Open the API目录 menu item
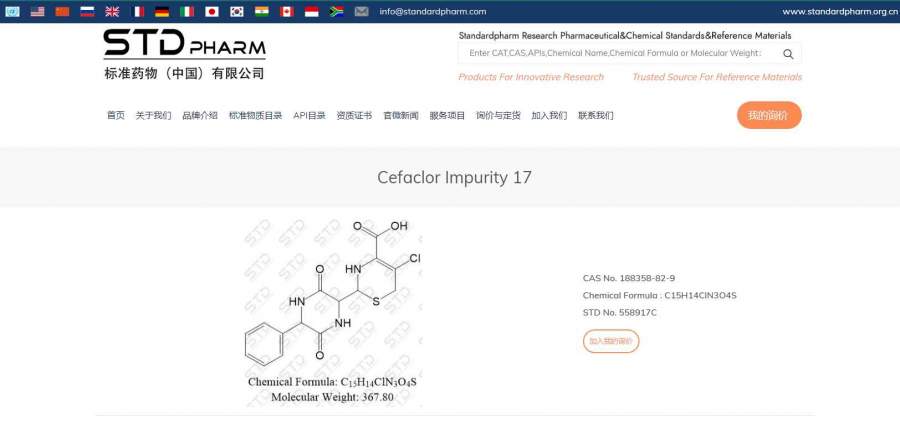Screen dimensions: 900x429 tap(309, 115)
